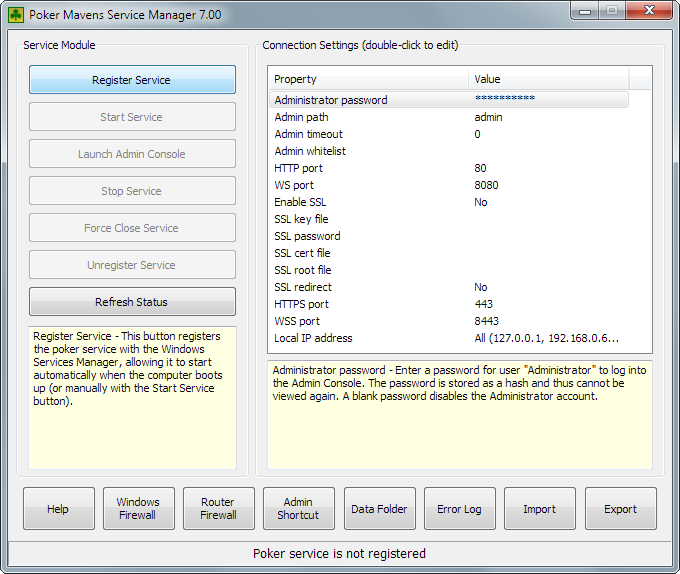Click the 'Poker service is not registered' status bar
This screenshot has width=680, height=574.
[340, 554]
